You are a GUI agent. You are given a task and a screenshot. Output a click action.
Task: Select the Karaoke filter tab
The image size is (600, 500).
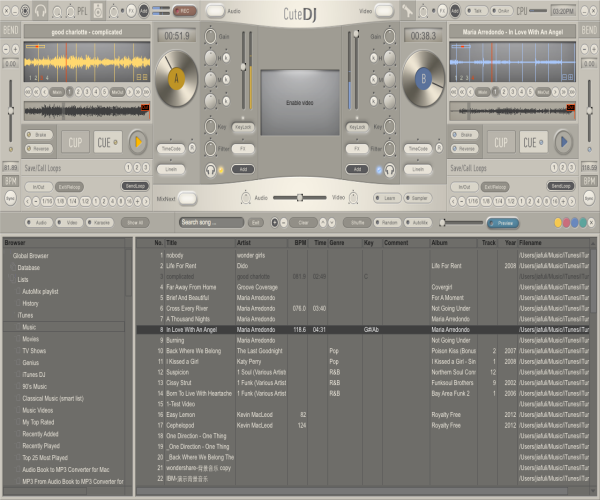pos(99,222)
